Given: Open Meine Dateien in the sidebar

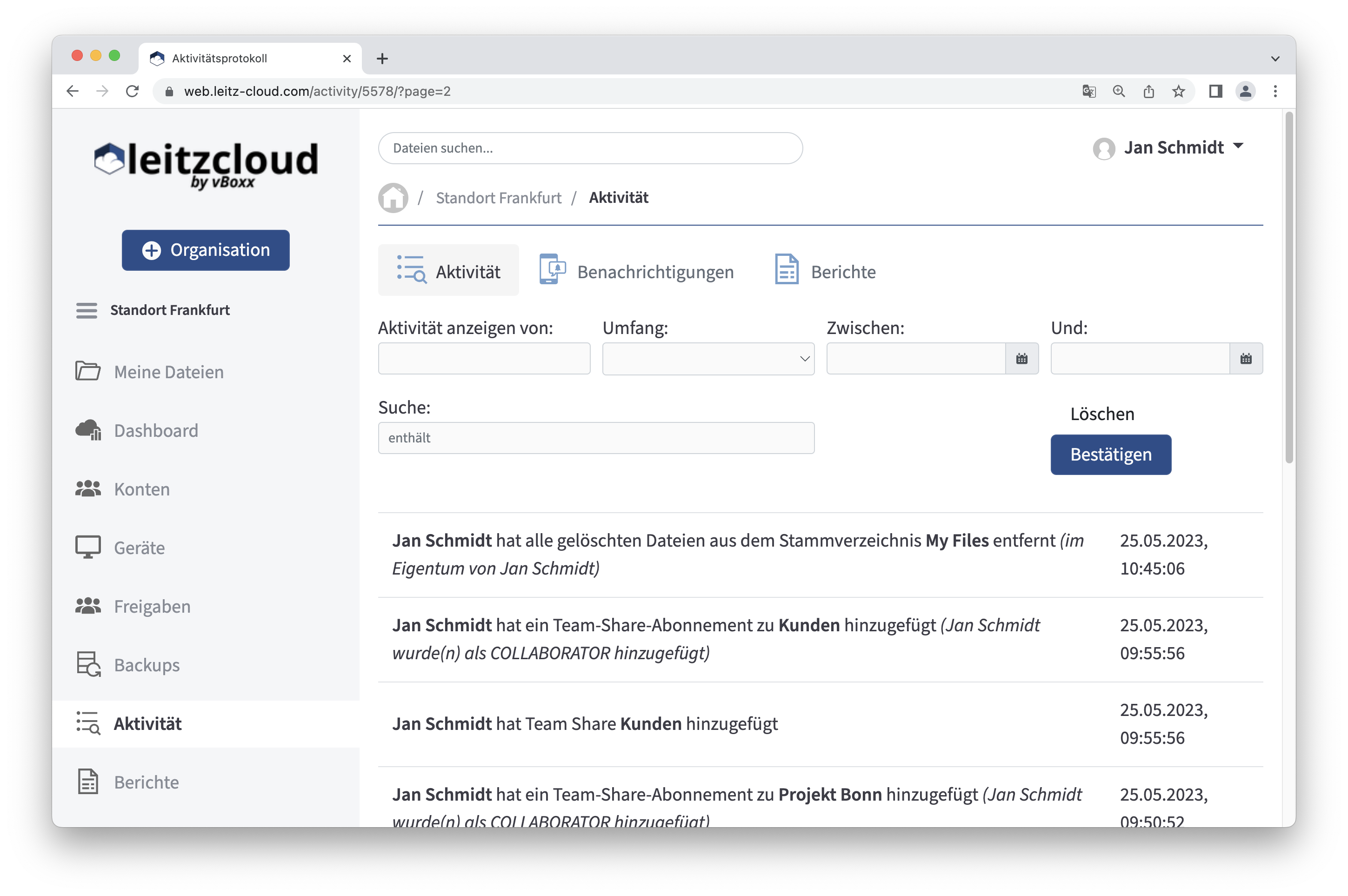Looking at the screenshot, I should [168, 372].
